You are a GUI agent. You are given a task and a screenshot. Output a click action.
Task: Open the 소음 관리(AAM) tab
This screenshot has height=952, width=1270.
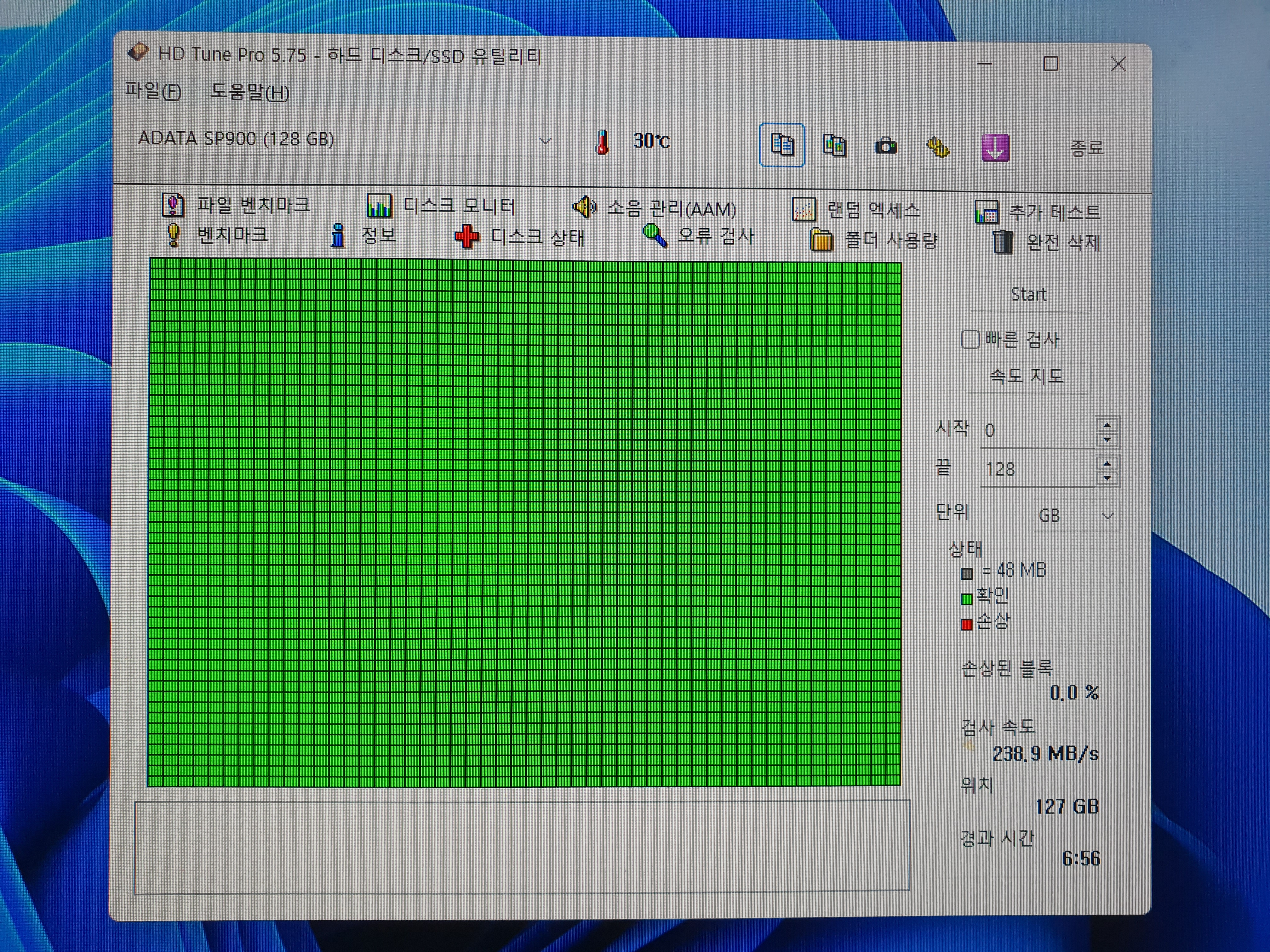click(x=655, y=208)
